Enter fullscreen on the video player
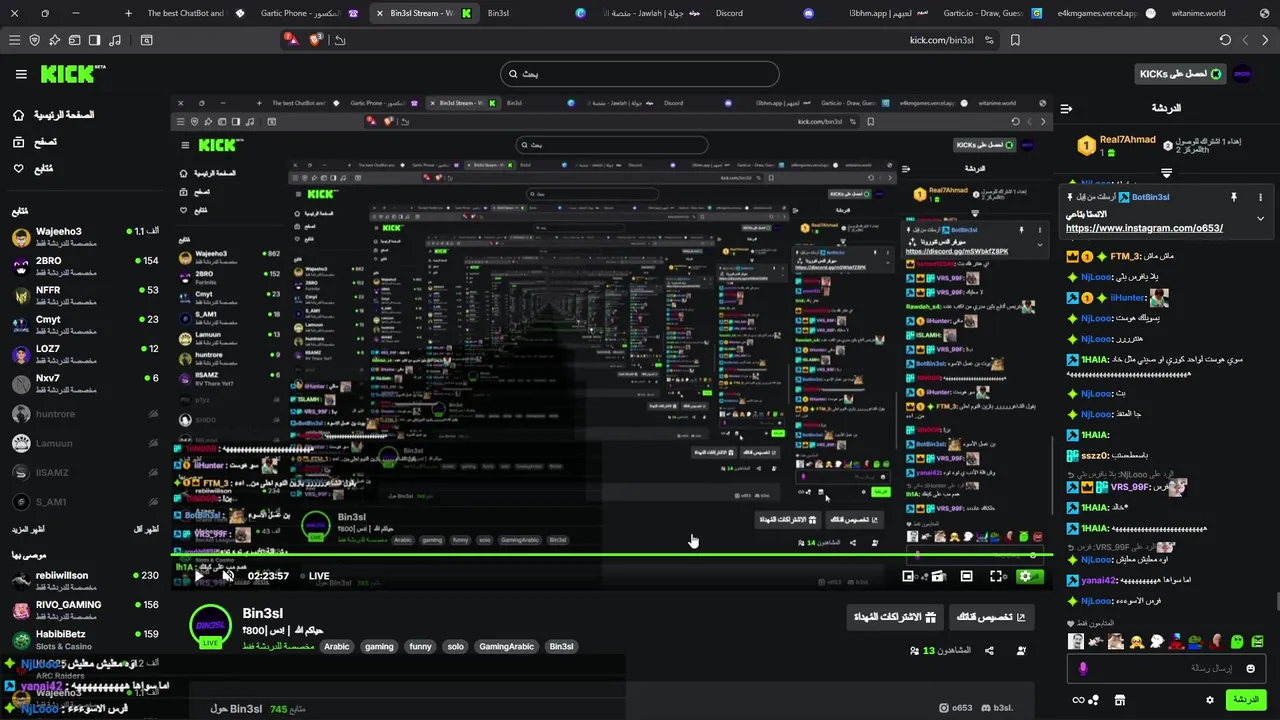The width and height of the screenshot is (1280, 720). point(996,576)
